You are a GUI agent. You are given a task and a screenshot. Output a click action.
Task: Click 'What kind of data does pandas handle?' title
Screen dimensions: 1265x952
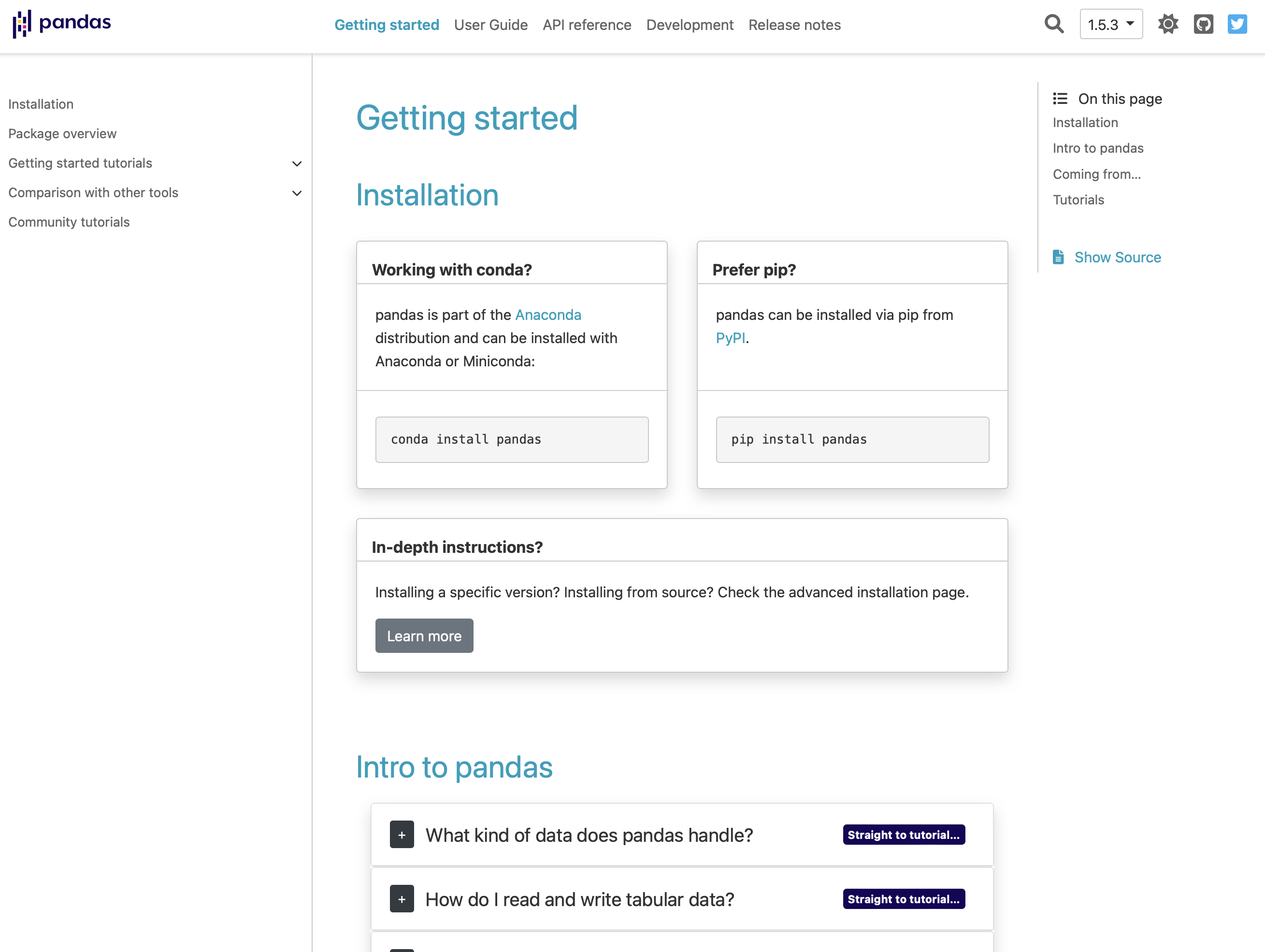click(x=589, y=835)
